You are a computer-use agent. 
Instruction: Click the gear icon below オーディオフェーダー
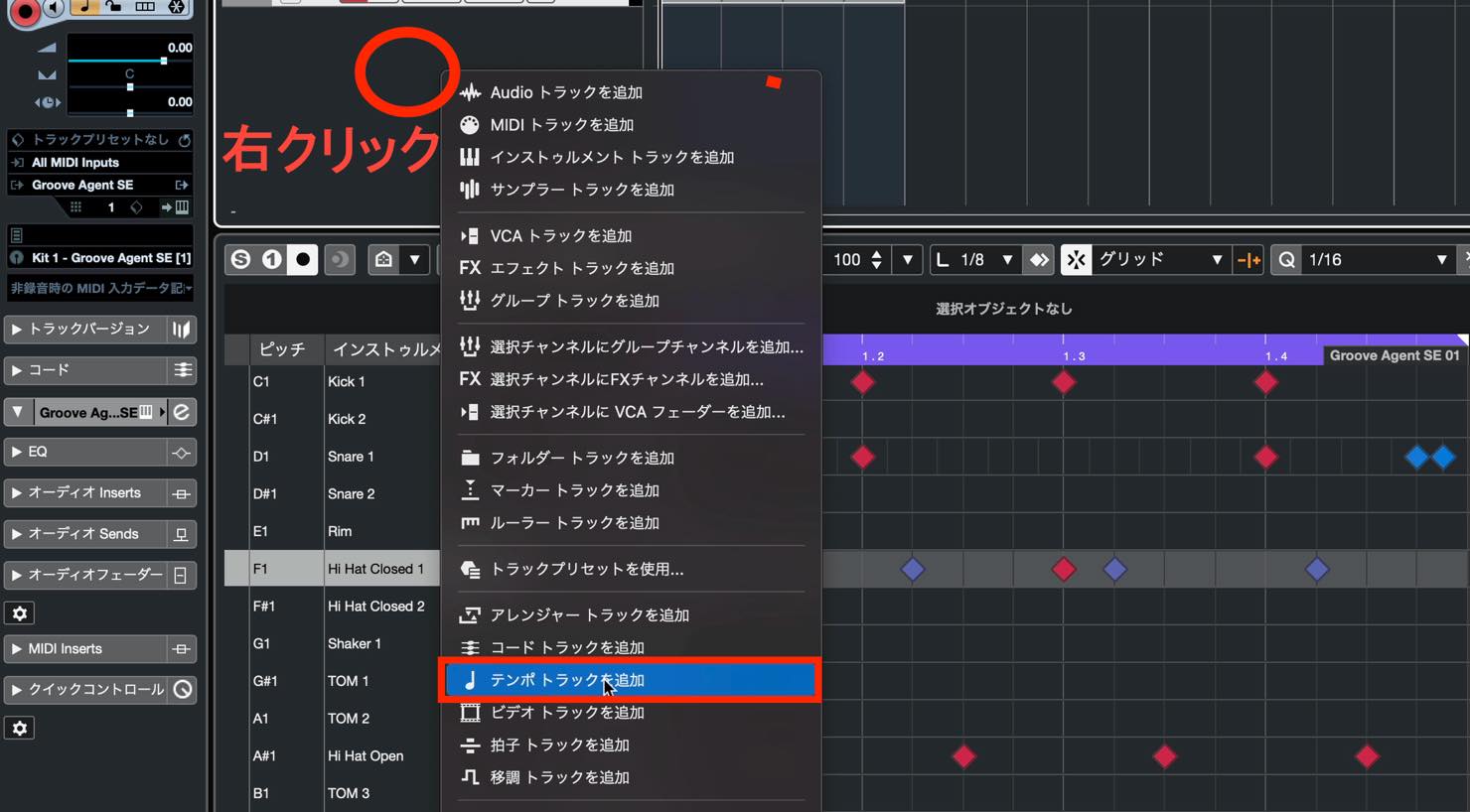pyautogui.click(x=20, y=613)
